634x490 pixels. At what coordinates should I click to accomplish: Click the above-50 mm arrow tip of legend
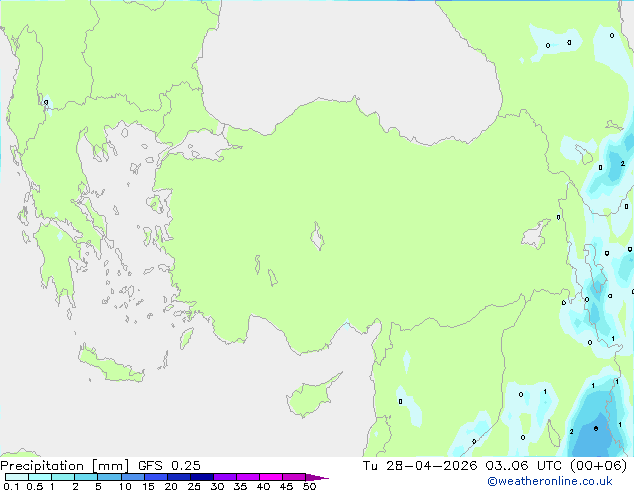317,477
